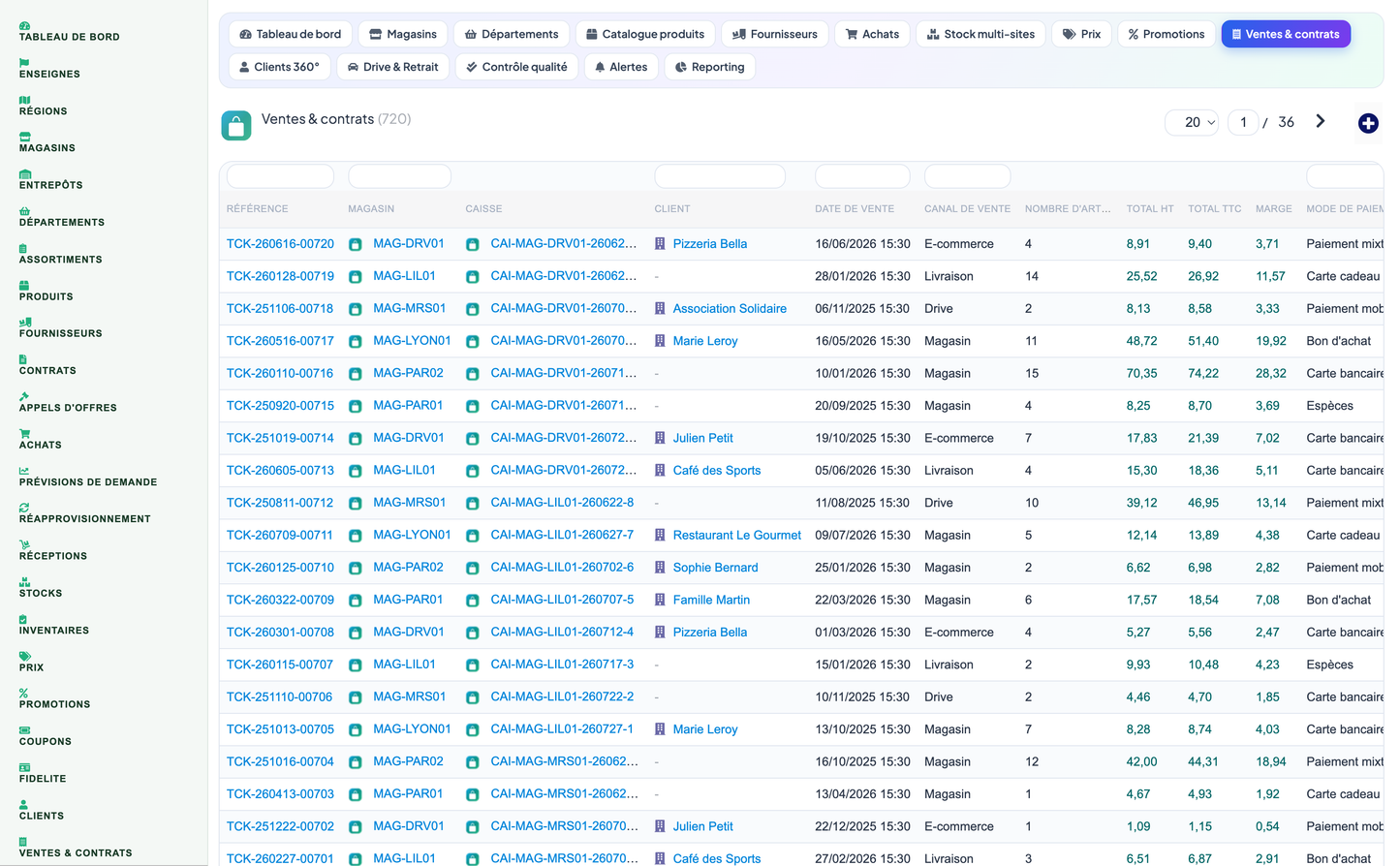Open Réceptions in the sidebar
Viewport: 1400px width, 866px height.
click(52, 551)
